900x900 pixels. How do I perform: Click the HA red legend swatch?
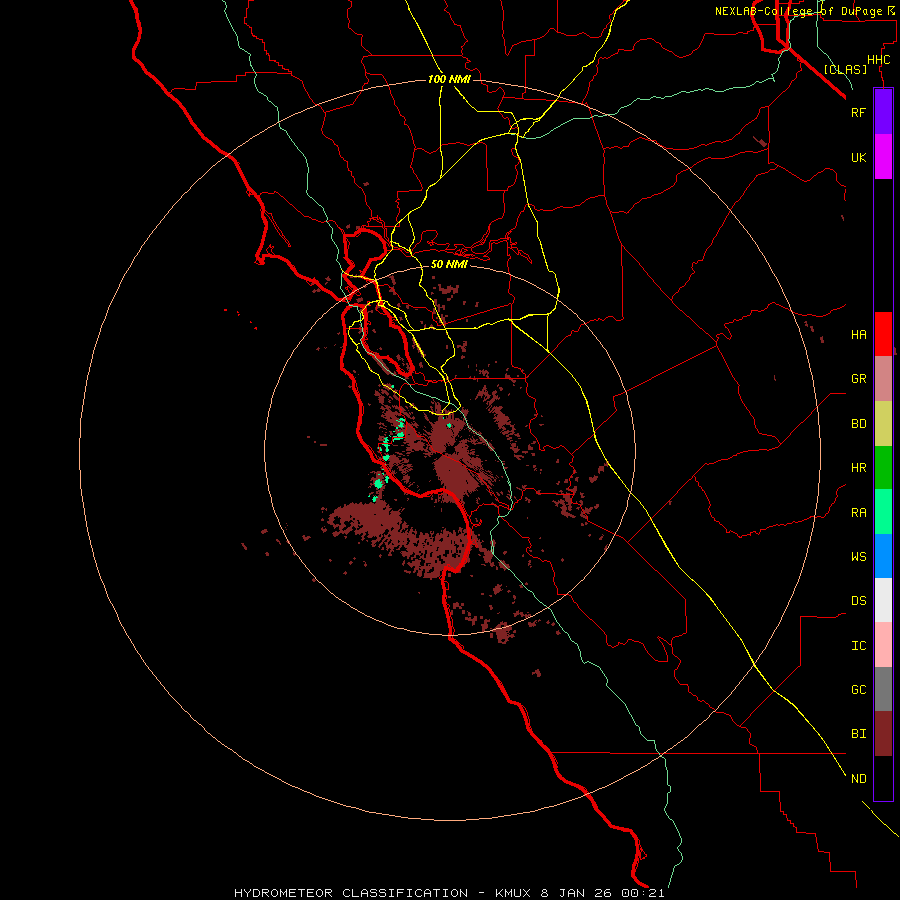(883, 334)
